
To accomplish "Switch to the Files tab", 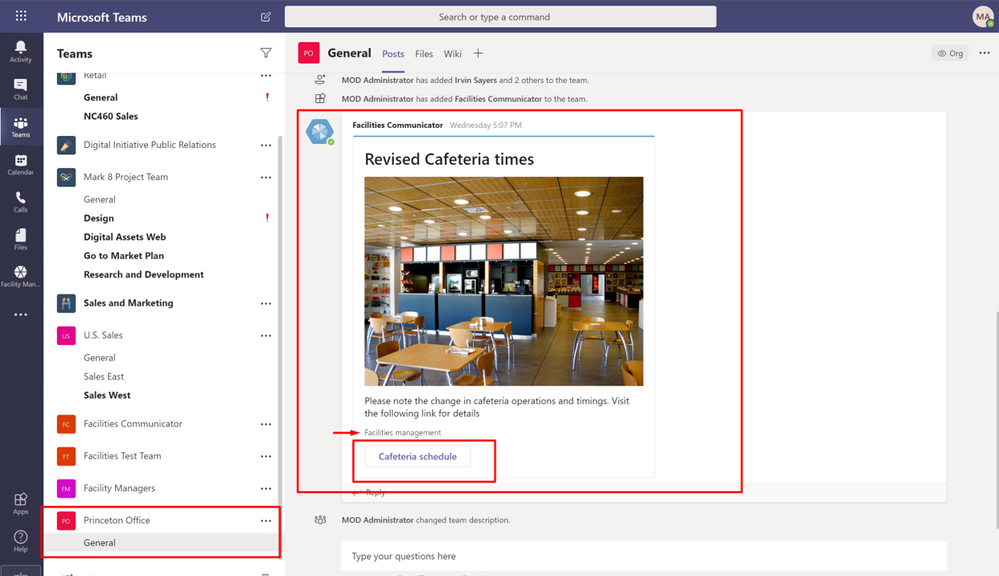I will tap(424, 54).
